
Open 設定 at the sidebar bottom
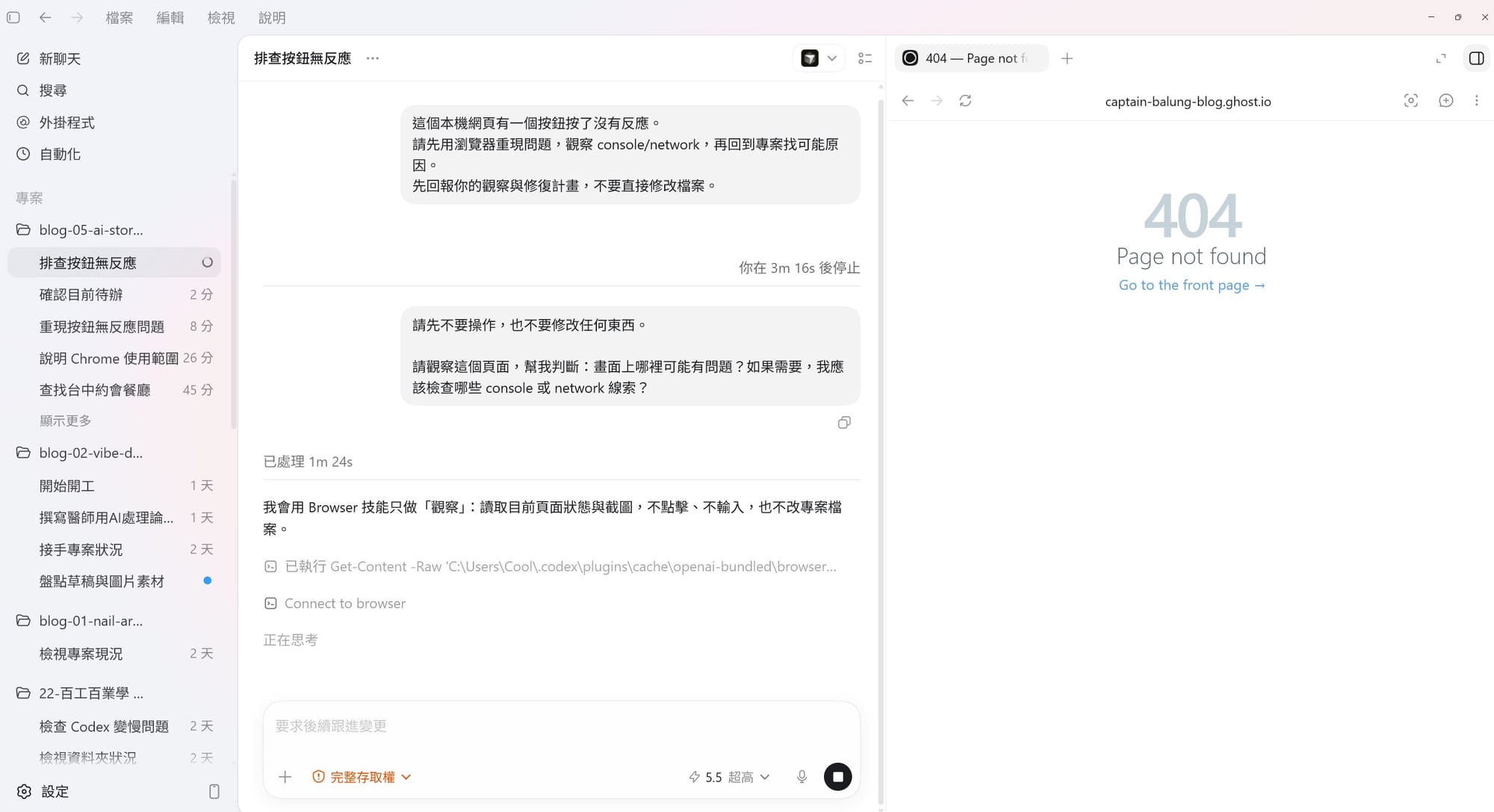pos(43,791)
